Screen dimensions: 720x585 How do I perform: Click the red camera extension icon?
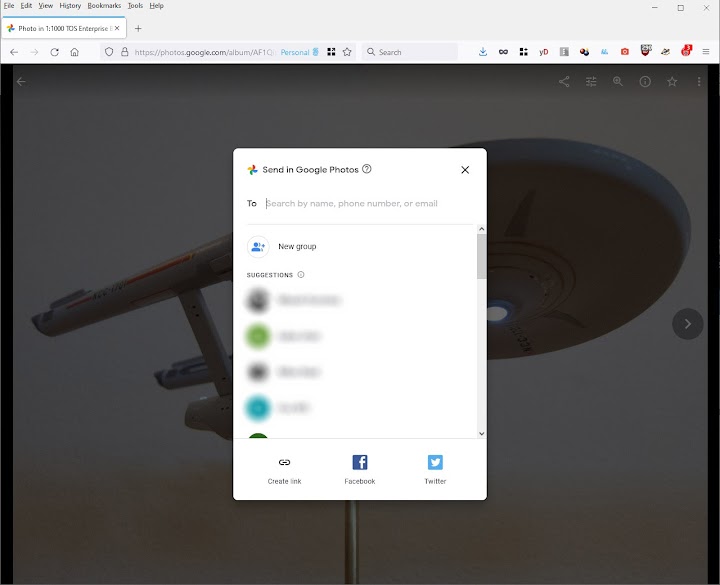(x=624, y=52)
